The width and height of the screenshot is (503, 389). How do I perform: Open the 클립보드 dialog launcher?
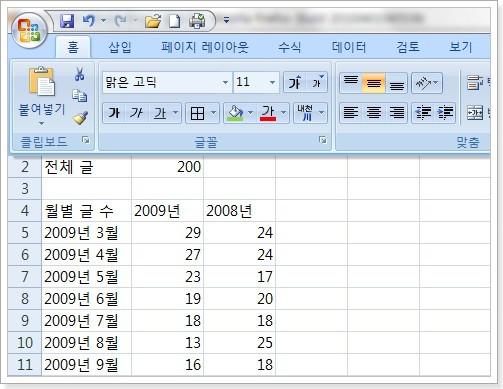click(x=86, y=140)
